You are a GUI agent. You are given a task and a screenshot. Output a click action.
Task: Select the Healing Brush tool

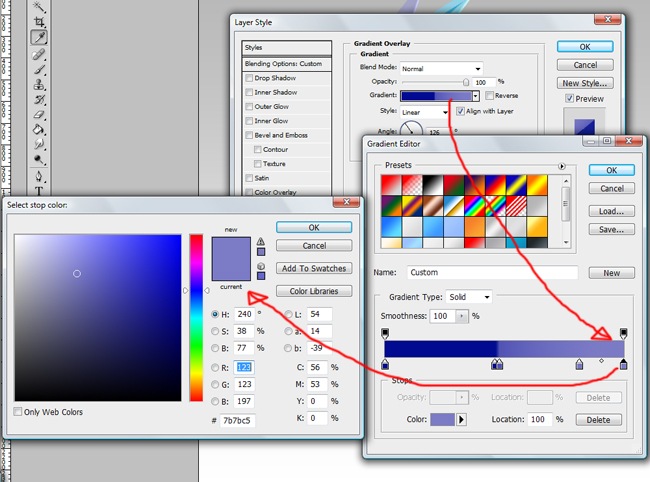(39, 54)
